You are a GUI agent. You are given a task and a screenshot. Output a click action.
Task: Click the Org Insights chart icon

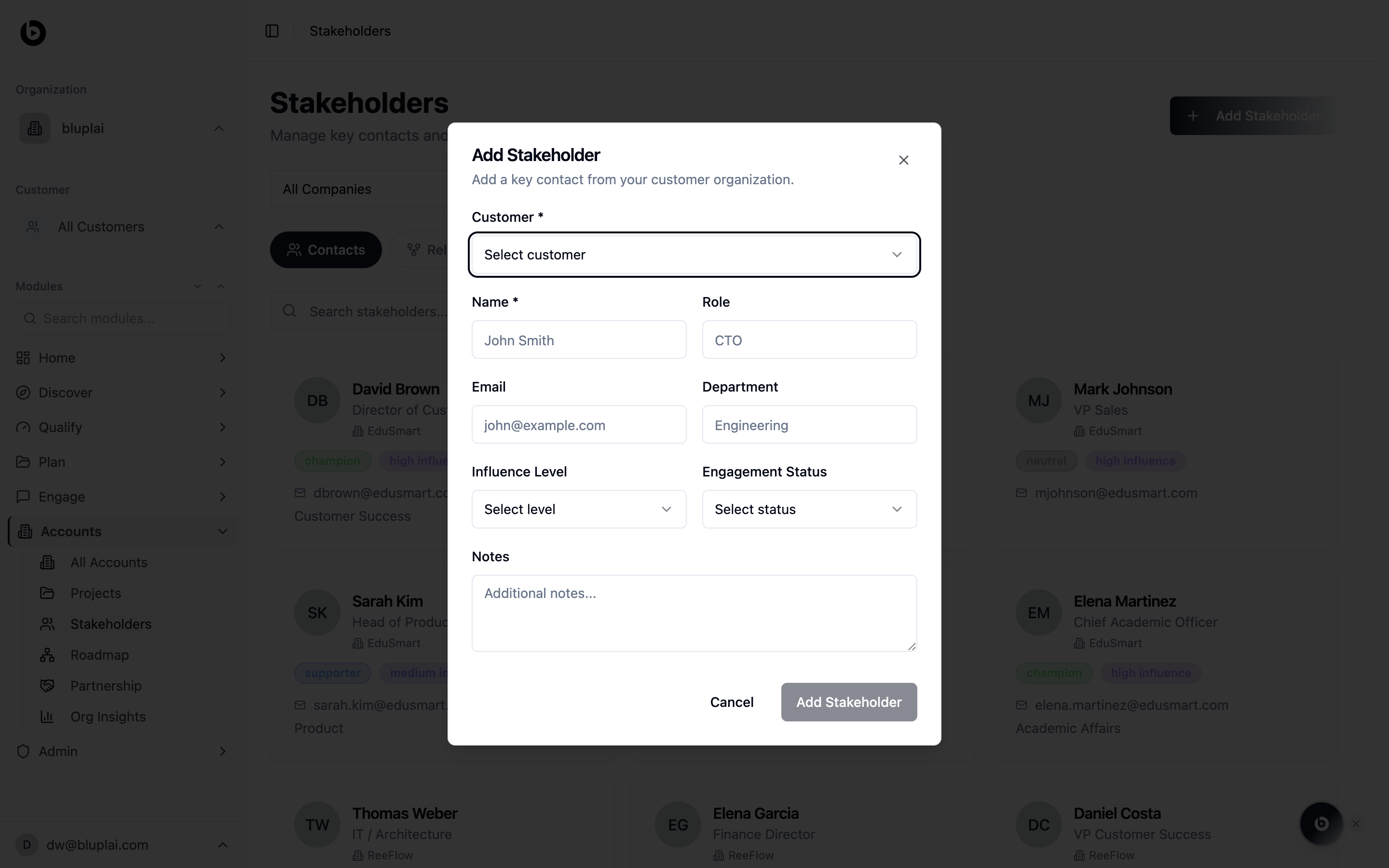click(47, 717)
